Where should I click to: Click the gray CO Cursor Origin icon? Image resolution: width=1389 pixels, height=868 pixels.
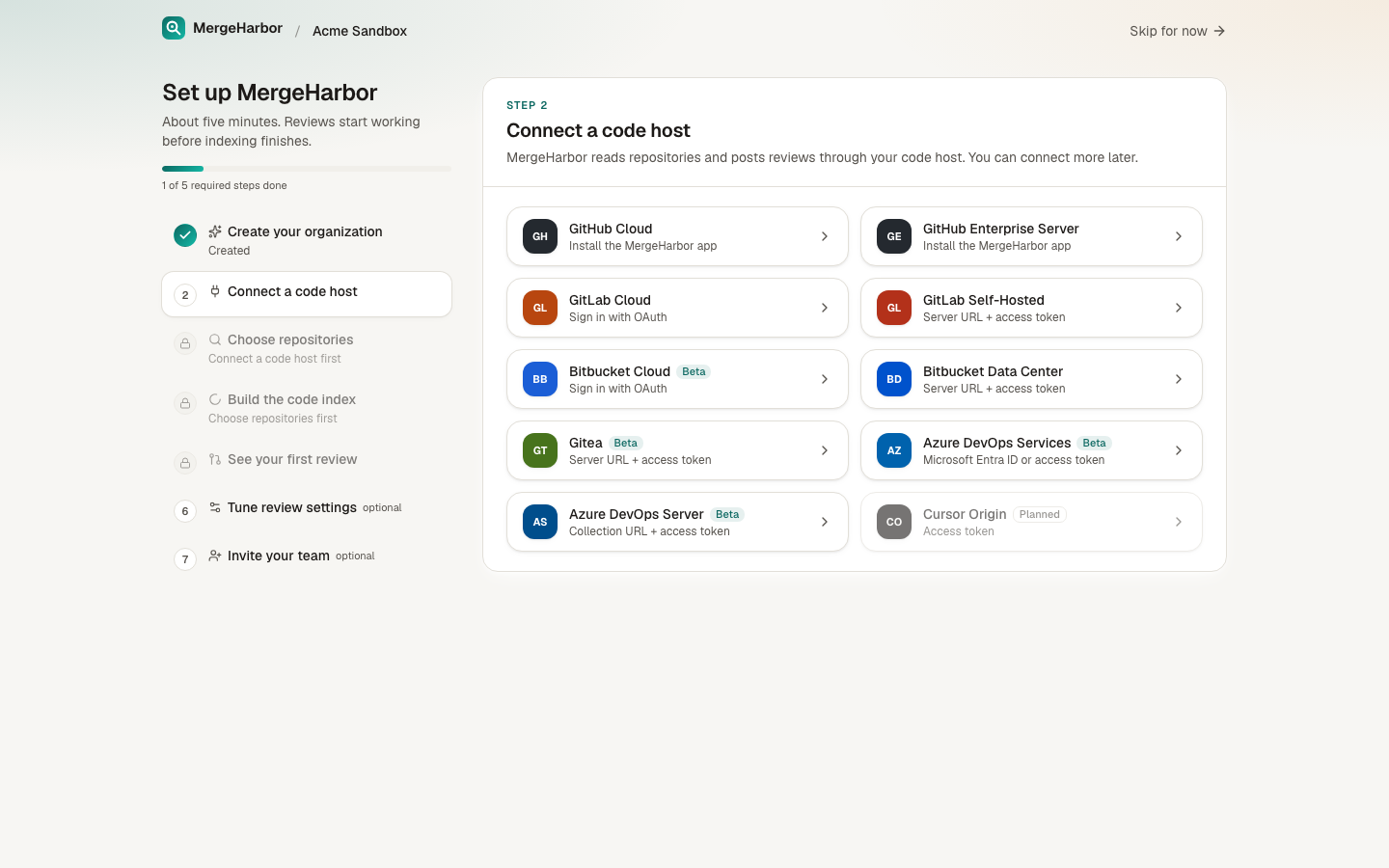(x=894, y=522)
